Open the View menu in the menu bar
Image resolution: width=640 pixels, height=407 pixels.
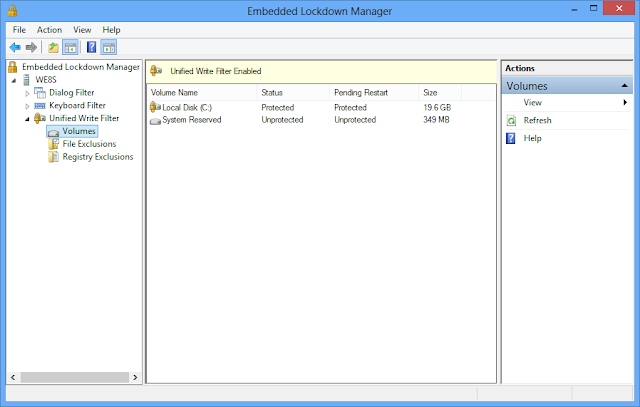coord(82,30)
